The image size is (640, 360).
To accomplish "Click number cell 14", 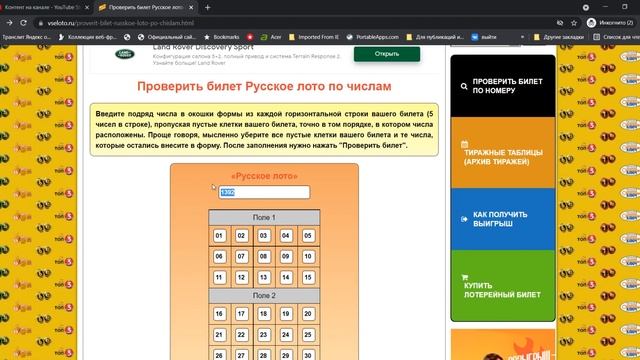I will click(286, 278).
